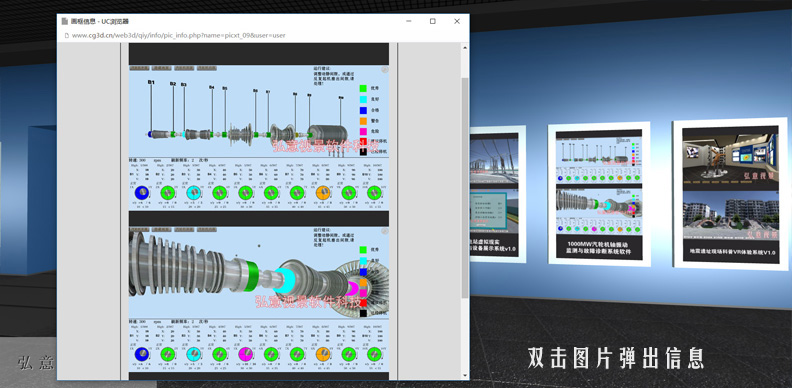Click the blue gauge in lower diagram
Viewport: 792px width, 388px height.
click(142, 354)
